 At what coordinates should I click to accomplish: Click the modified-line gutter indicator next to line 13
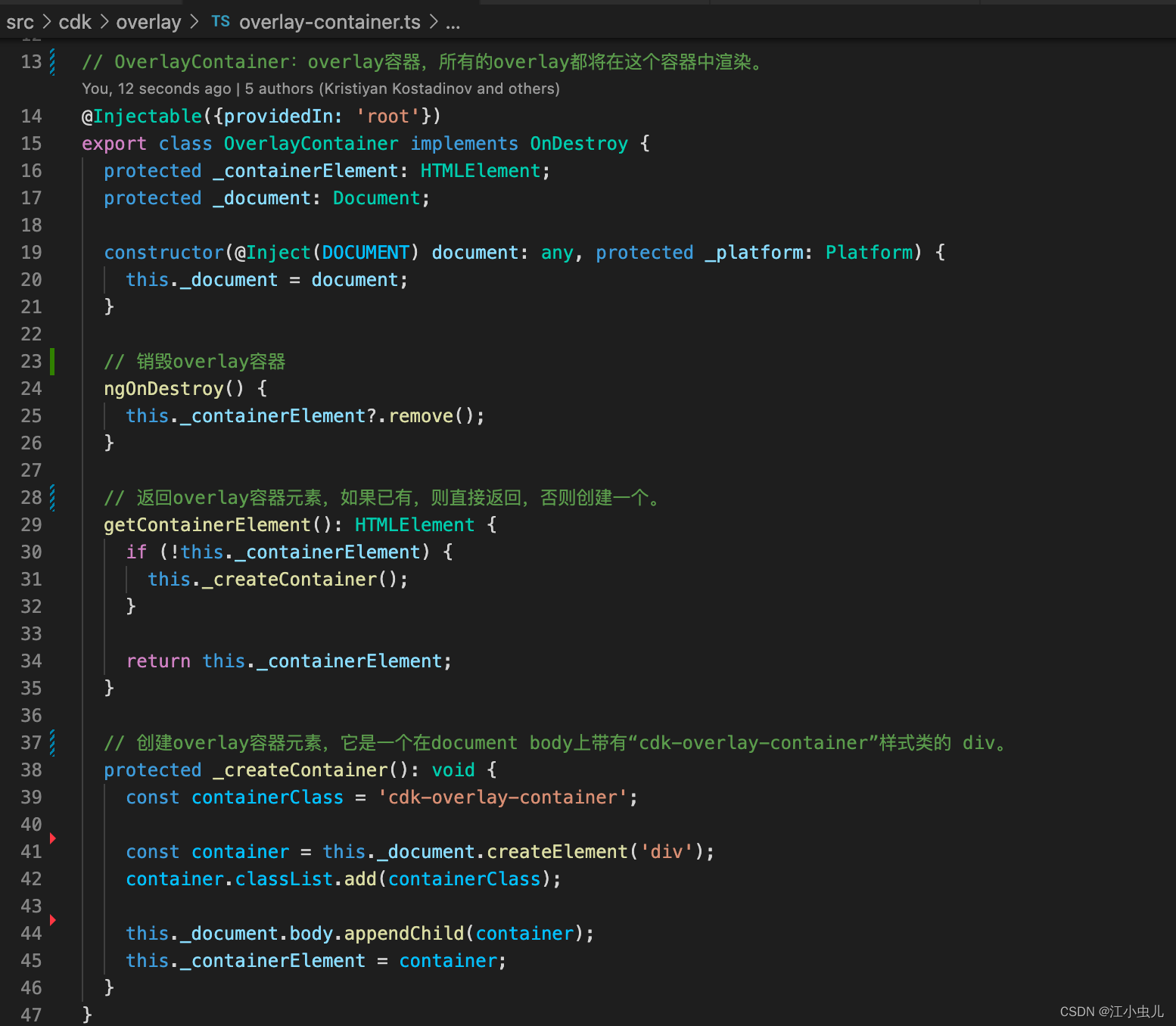point(51,61)
